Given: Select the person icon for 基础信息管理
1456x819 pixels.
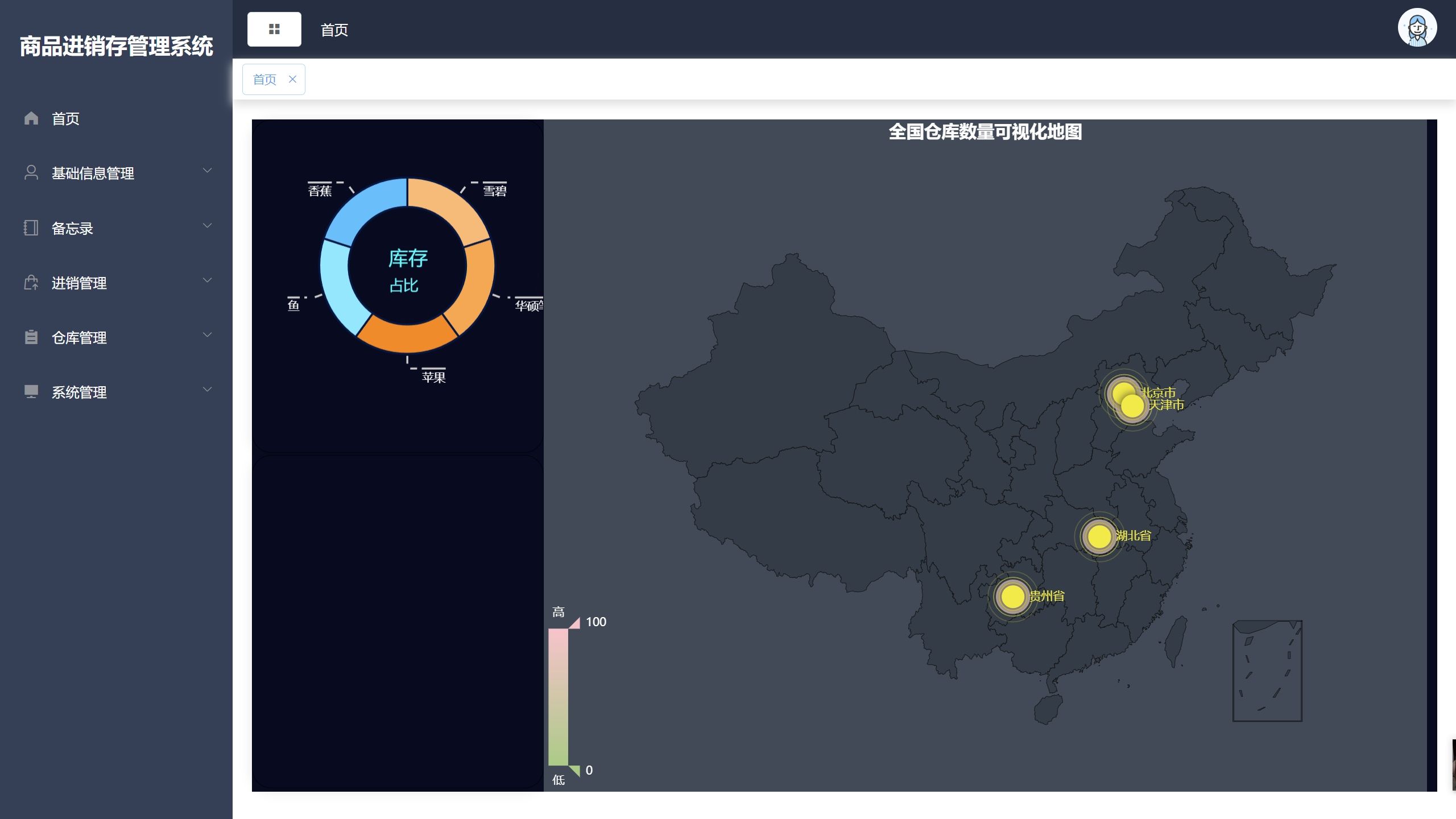Looking at the screenshot, I should tap(31, 173).
